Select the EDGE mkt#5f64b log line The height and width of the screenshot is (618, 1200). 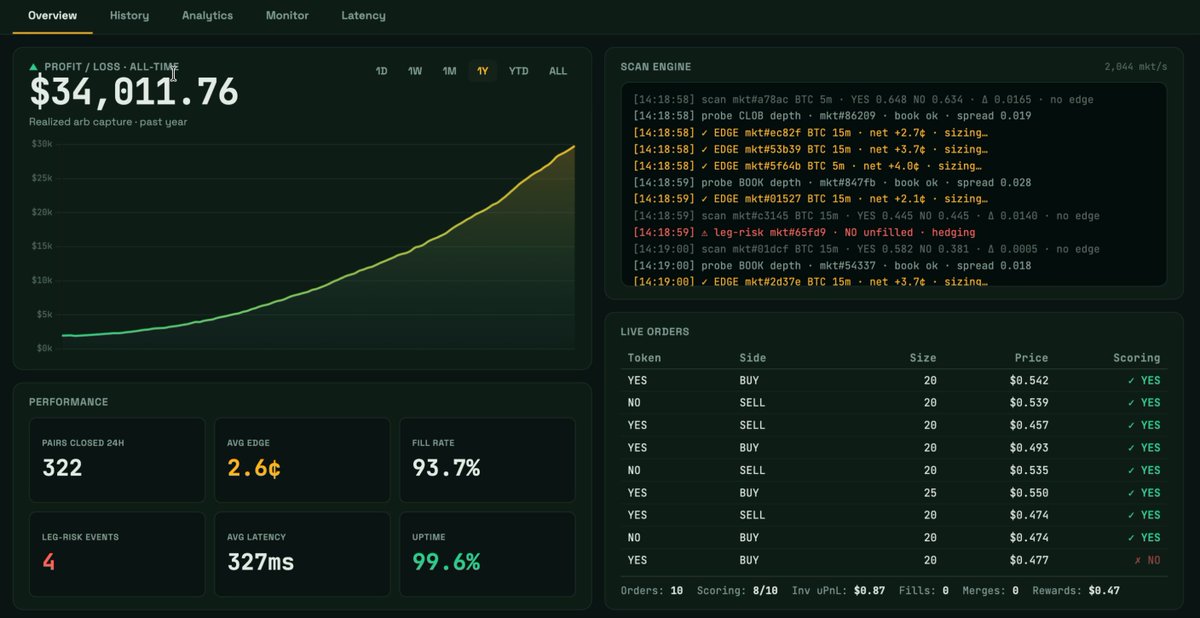point(807,166)
